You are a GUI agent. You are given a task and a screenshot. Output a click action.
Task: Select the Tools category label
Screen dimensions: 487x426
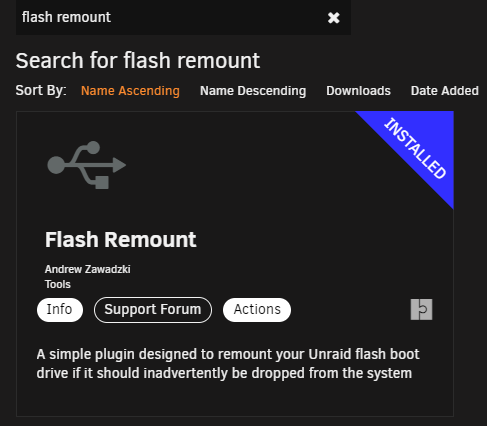coord(58,284)
